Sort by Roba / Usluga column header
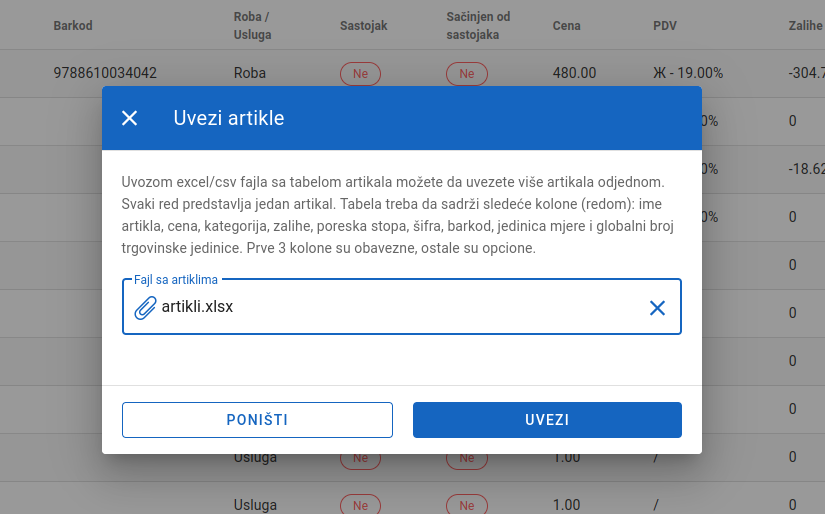825x514 pixels. click(x=253, y=25)
